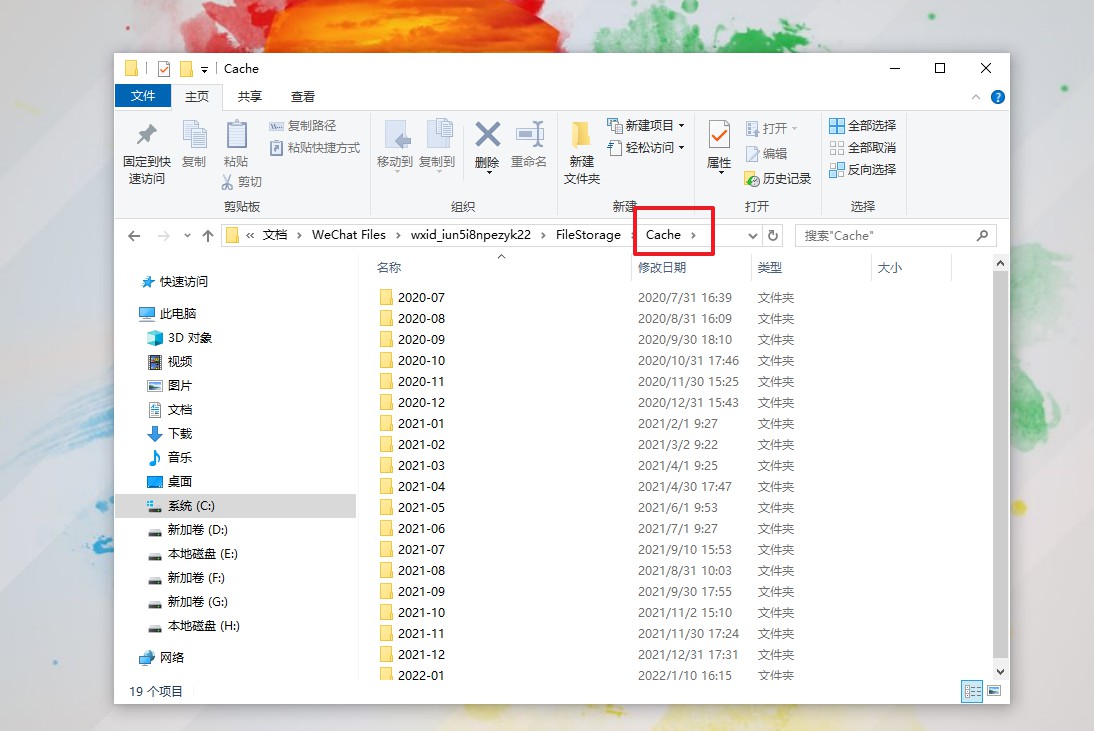Open address bar history dropdown

point(753,236)
